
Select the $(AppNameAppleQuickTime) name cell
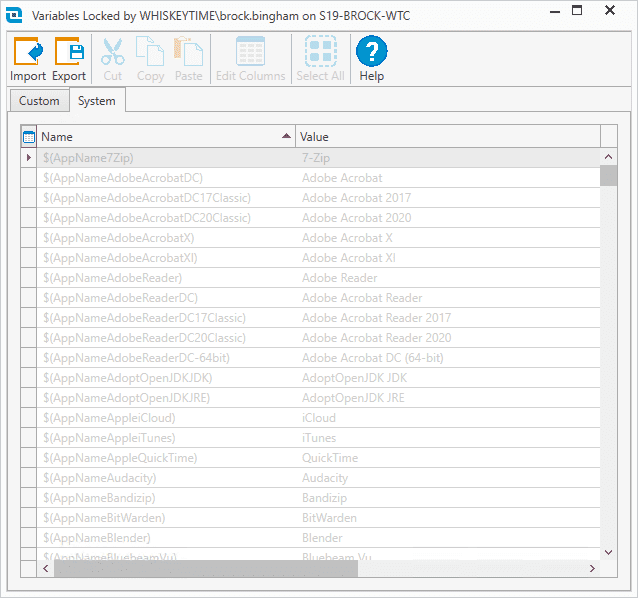(x=166, y=458)
